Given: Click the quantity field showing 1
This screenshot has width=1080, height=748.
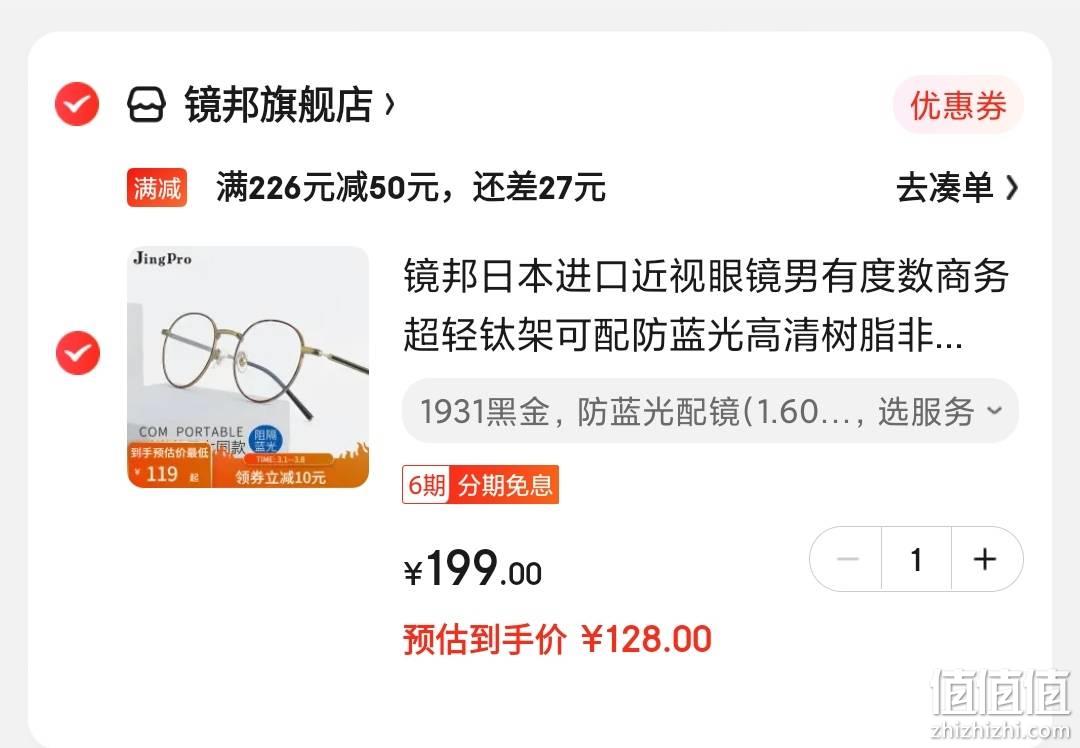Looking at the screenshot, I should point(916,559).
